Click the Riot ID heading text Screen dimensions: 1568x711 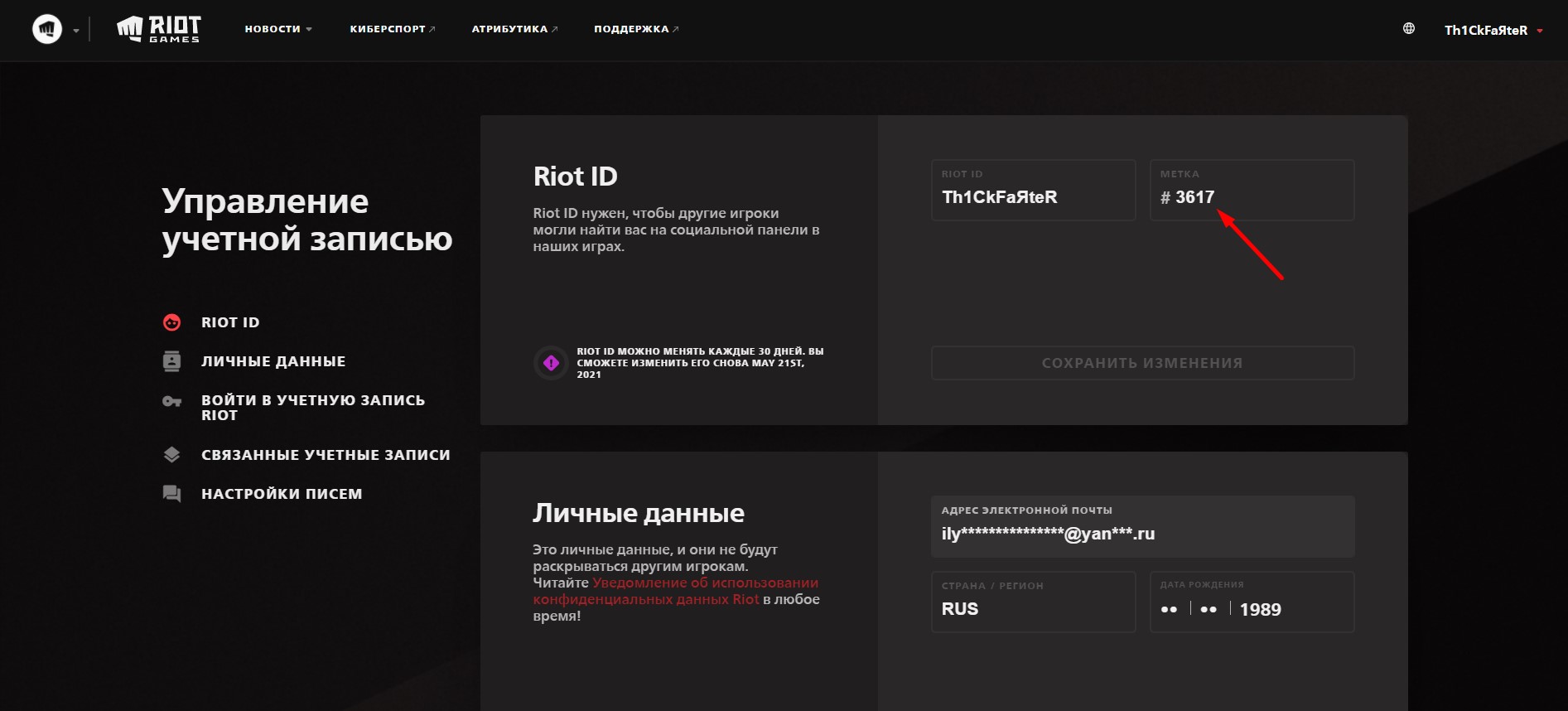(575, 177)
